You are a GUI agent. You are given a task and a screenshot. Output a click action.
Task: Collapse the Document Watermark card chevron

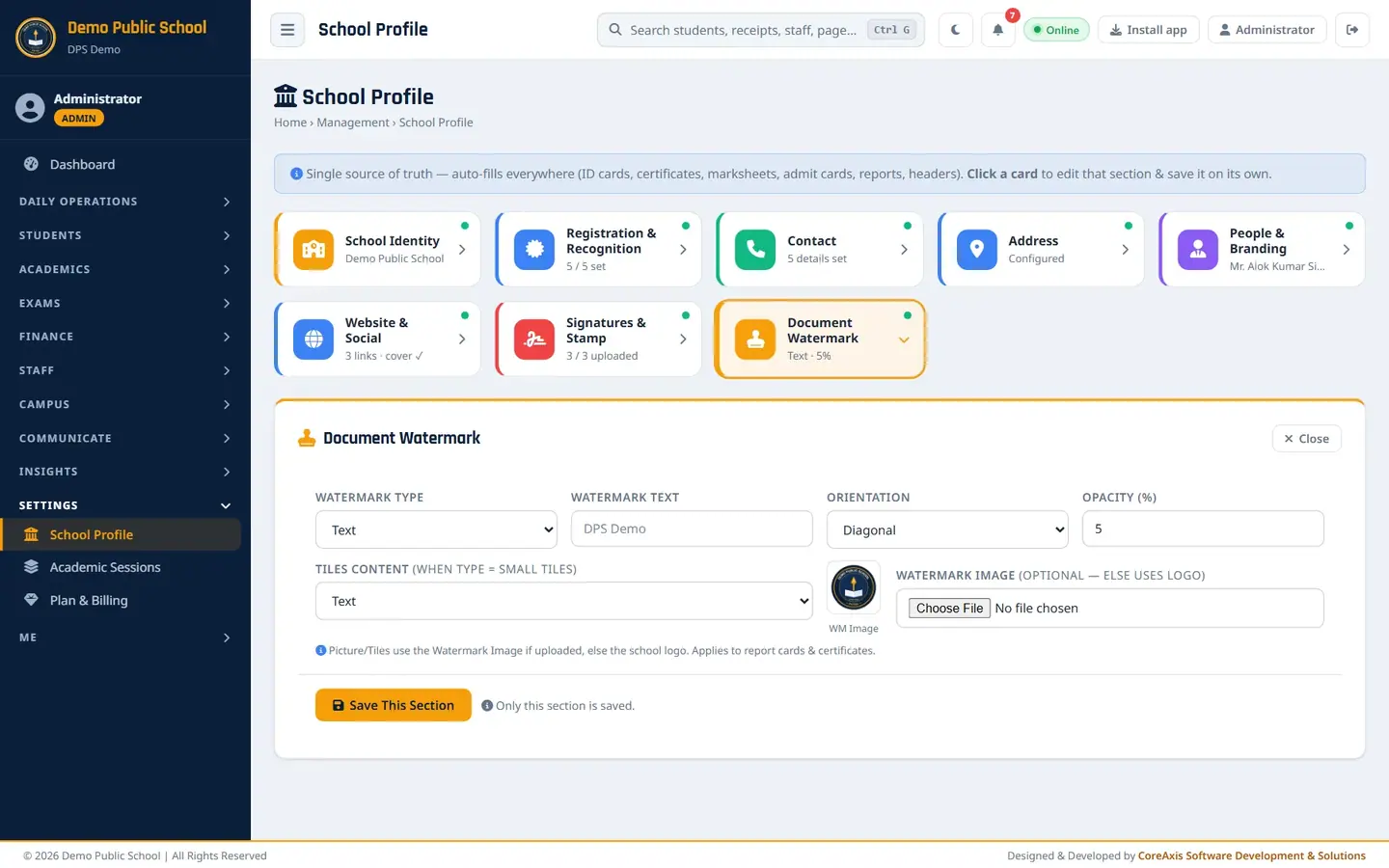904,339
